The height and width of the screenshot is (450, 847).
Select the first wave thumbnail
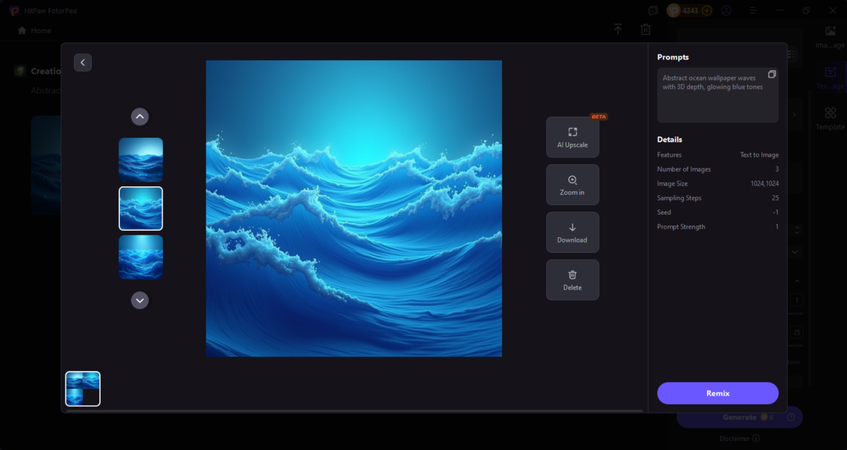pyautogui.click(x=140, y=160)
